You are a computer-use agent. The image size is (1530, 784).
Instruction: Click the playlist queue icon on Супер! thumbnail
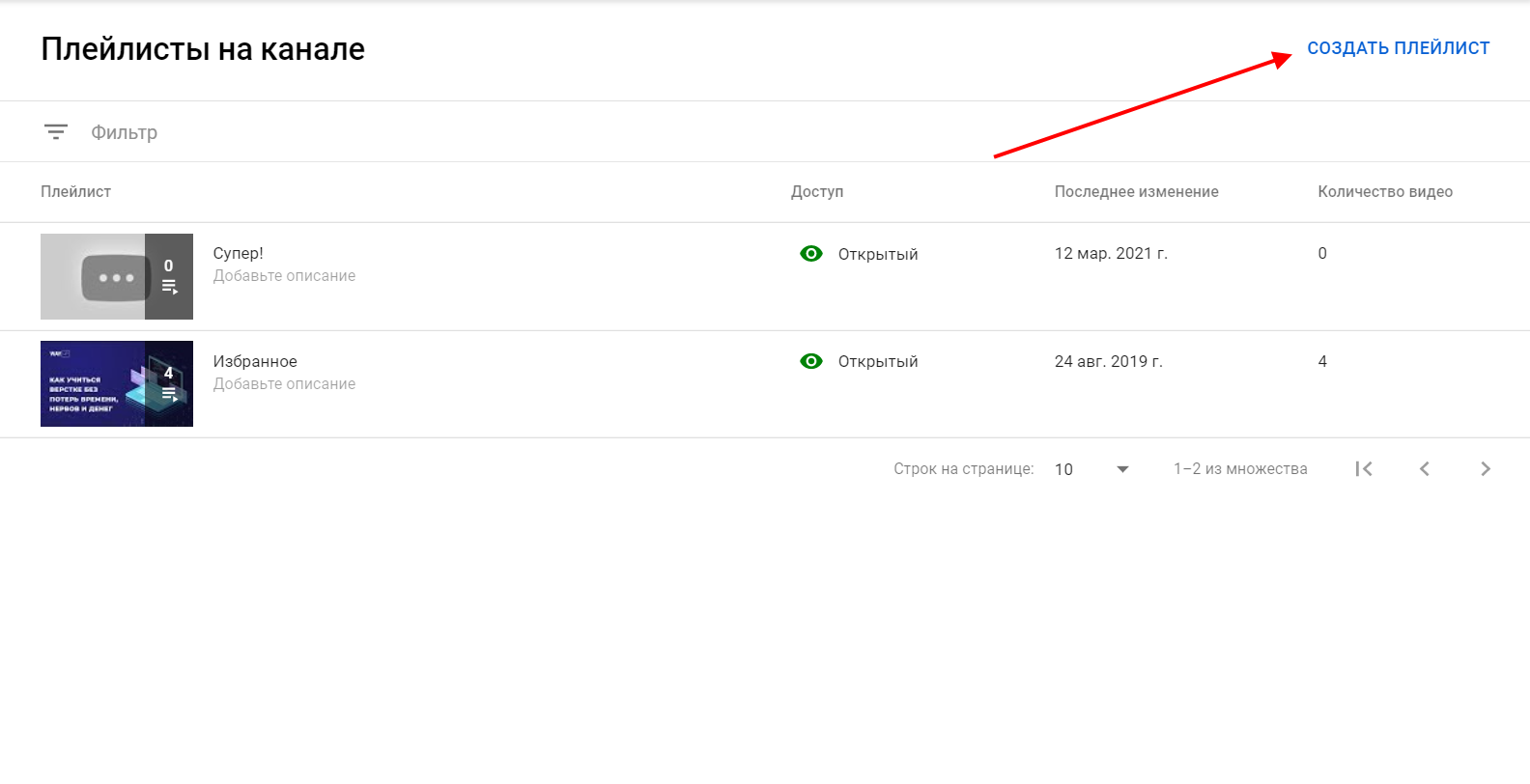coord(169,287)
